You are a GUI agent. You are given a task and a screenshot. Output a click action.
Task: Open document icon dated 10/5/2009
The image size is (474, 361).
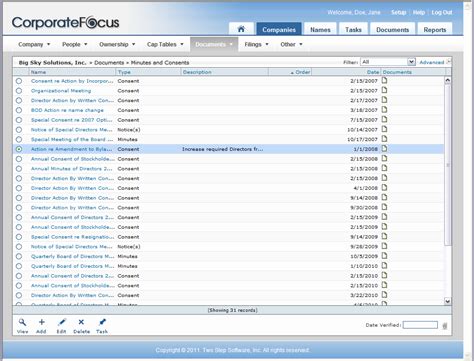[x=384, y=256]
